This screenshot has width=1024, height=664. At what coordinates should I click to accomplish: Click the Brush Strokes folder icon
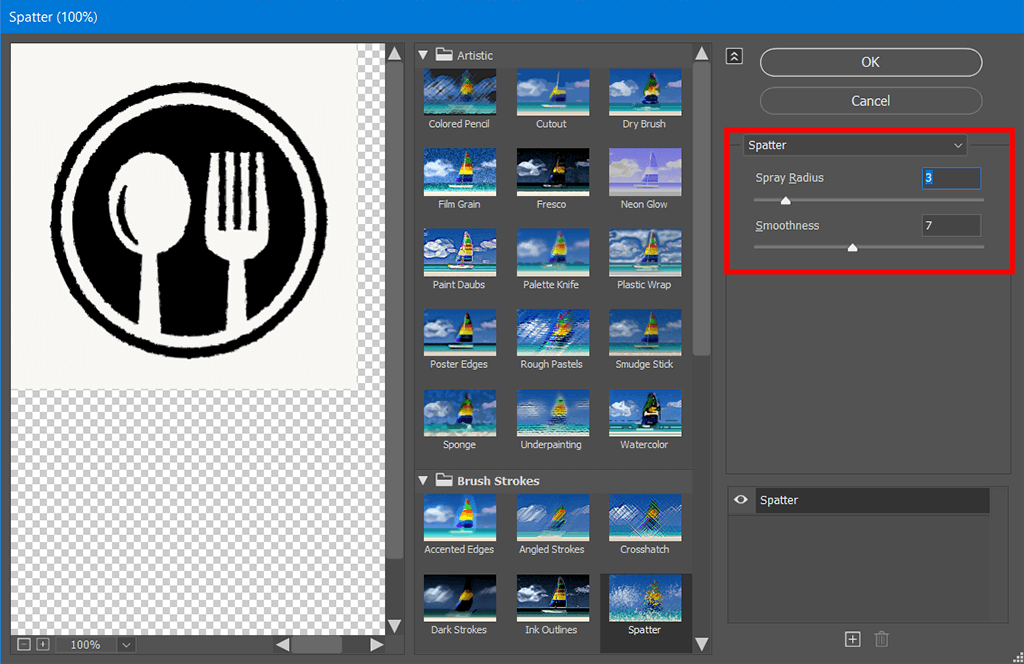444,480
